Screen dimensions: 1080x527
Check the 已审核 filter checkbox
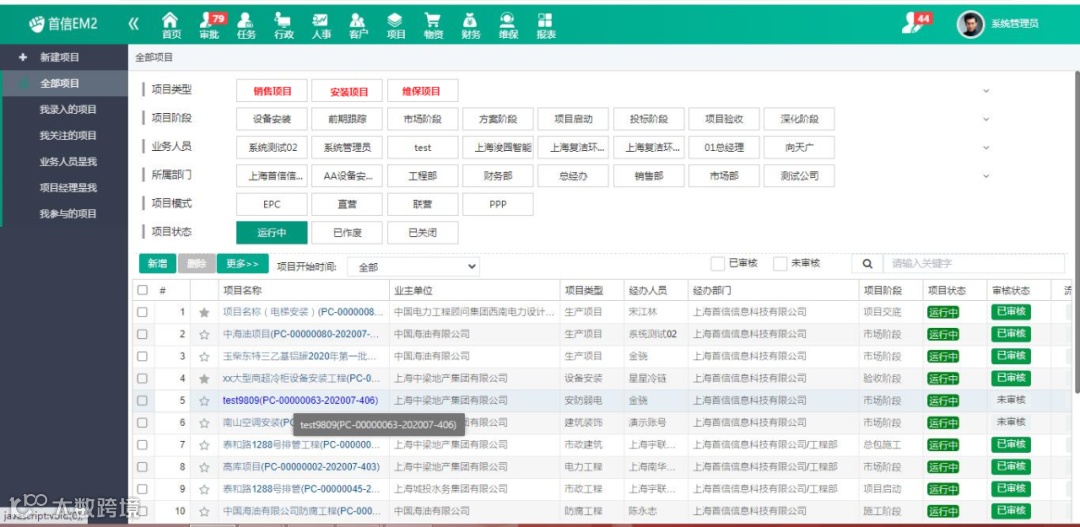point(717,263)
